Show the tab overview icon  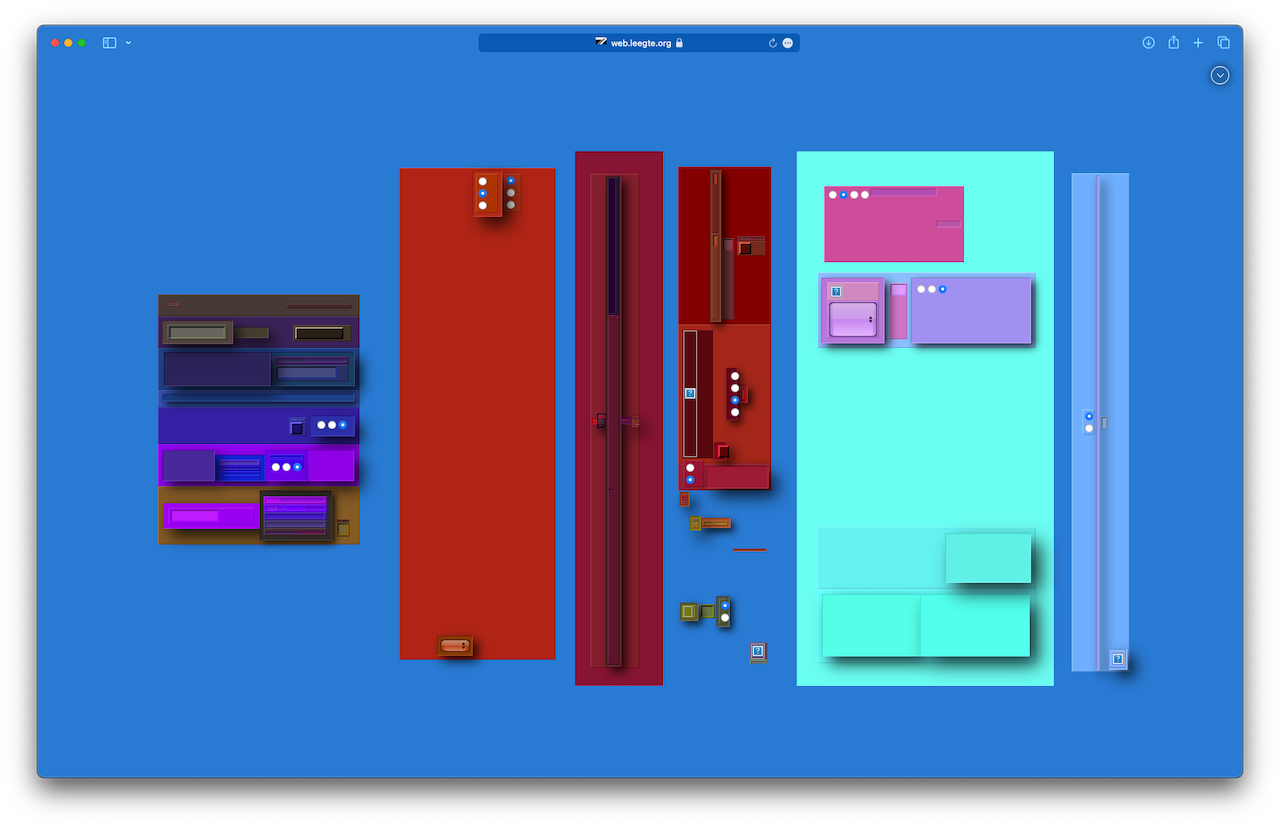tap(1223, 43)
